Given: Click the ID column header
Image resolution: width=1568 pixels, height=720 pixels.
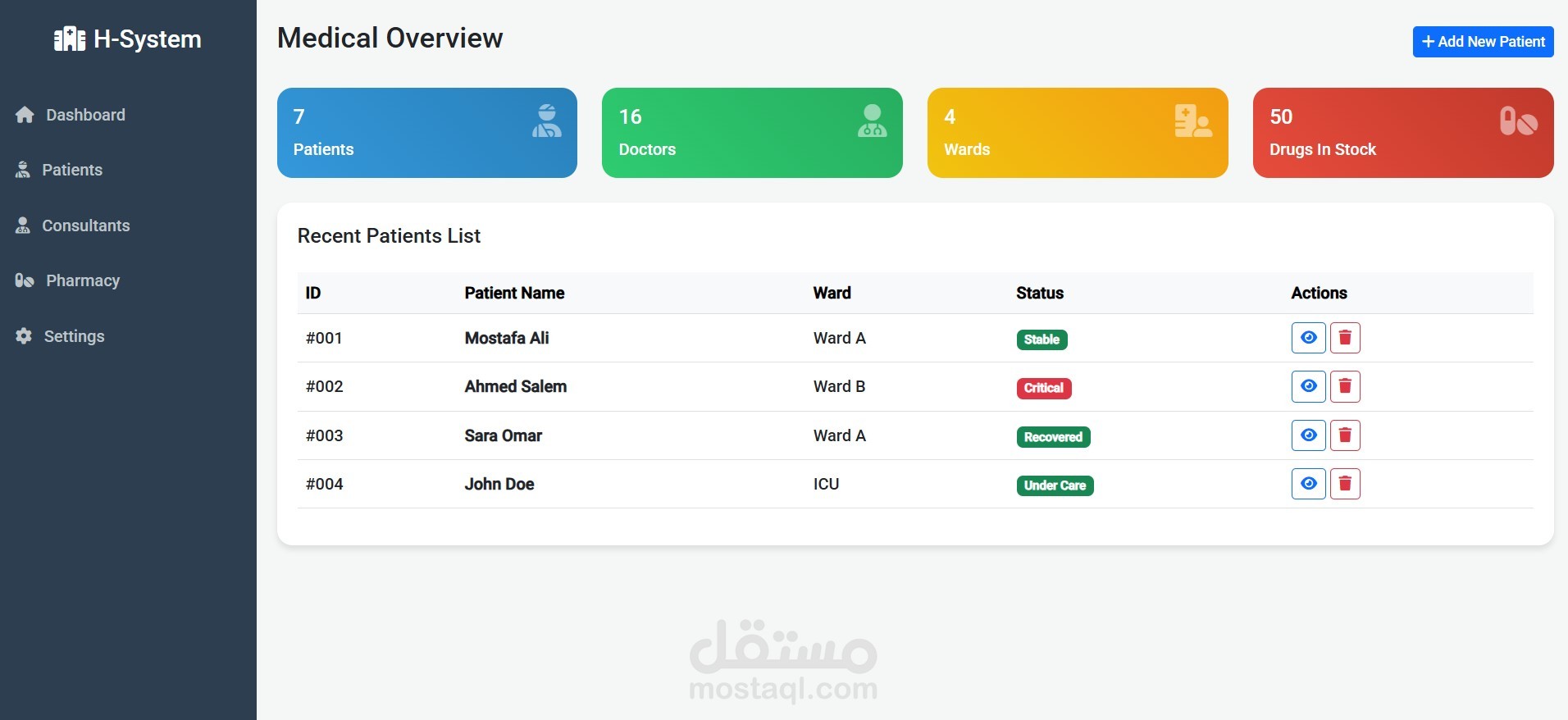Looking at the screenshot, I should (313, 293).
